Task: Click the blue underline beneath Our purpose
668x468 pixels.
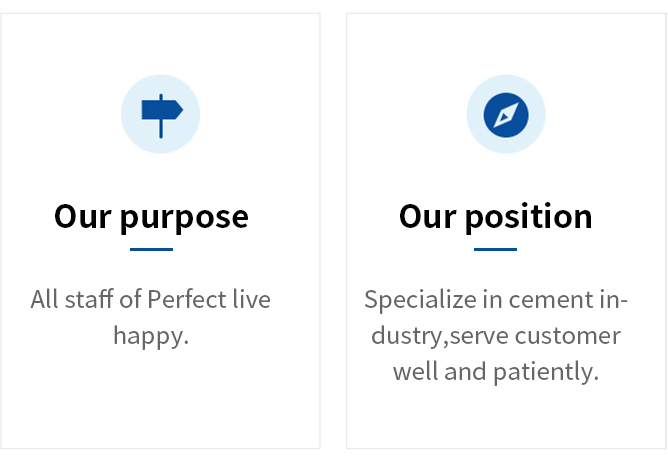Action: tap(151, 250)
